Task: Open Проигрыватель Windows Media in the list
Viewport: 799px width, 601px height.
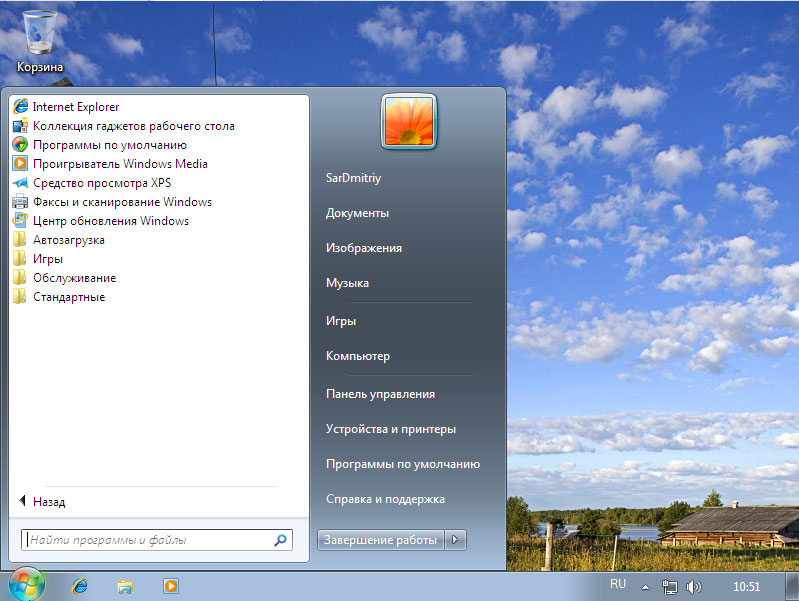Action: [120, 164]
